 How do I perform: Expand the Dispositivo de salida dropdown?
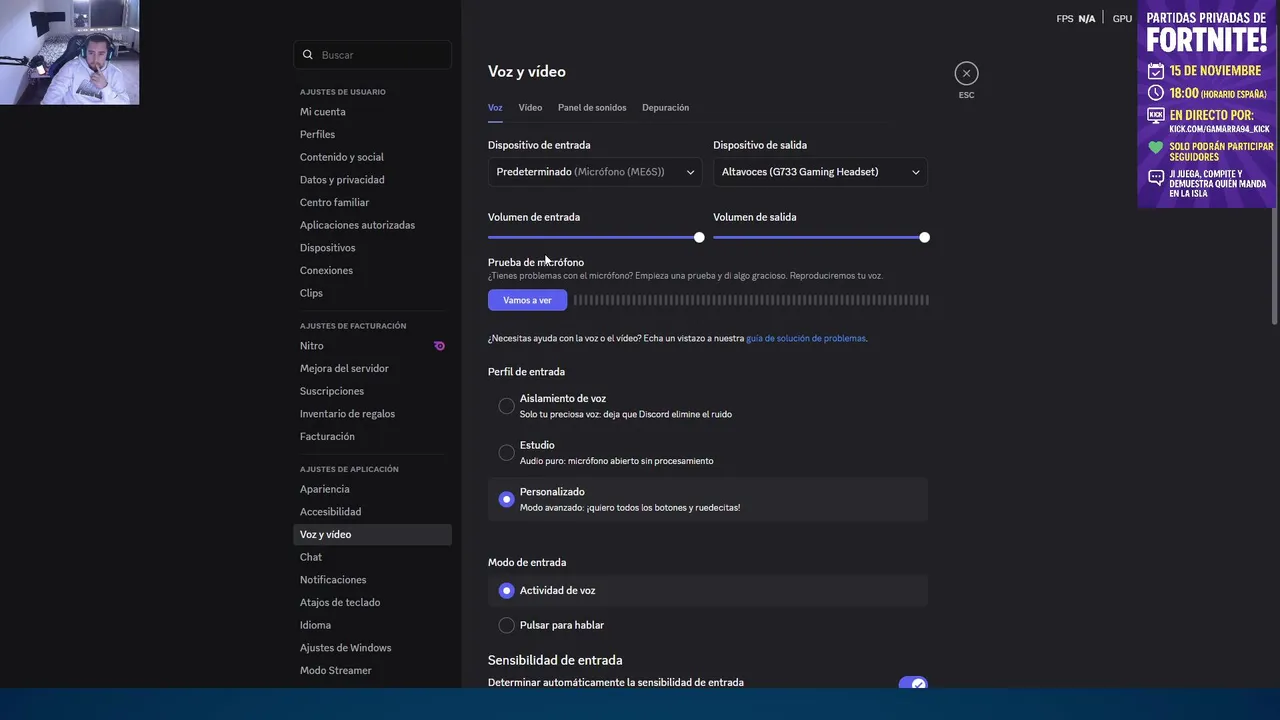pyautogui.click(x=820, y=172)
